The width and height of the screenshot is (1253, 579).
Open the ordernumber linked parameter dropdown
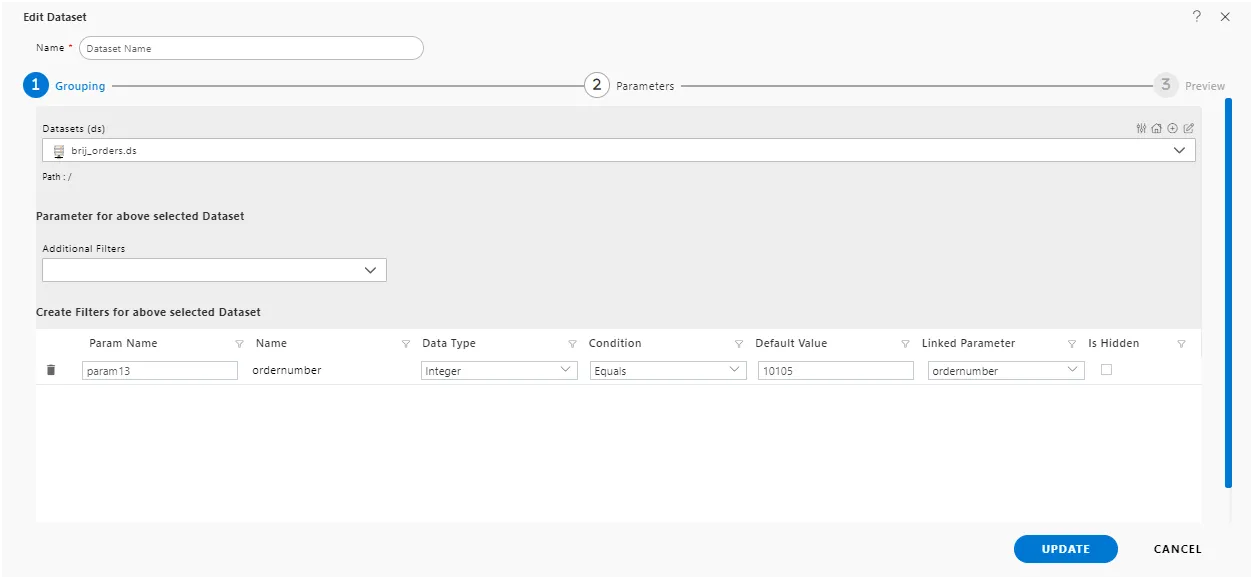click(x=1006, y=370)
